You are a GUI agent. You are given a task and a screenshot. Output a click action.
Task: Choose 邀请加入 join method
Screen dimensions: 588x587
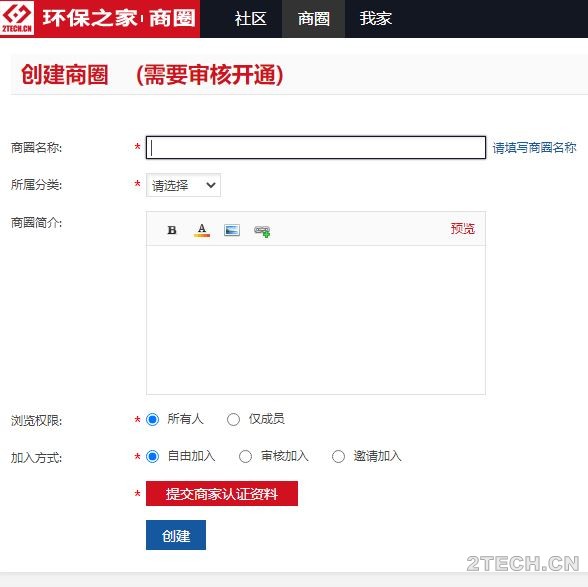(x=338, y=456)
